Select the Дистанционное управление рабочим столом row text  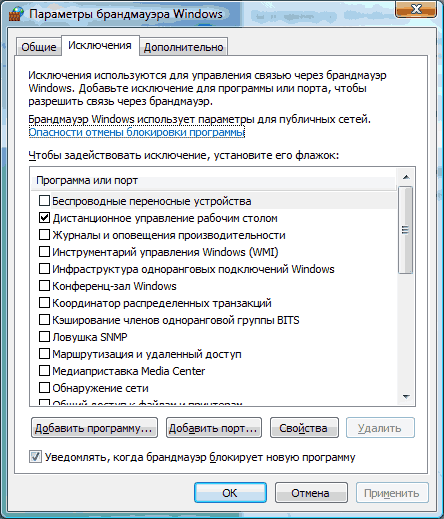point(165,218)
